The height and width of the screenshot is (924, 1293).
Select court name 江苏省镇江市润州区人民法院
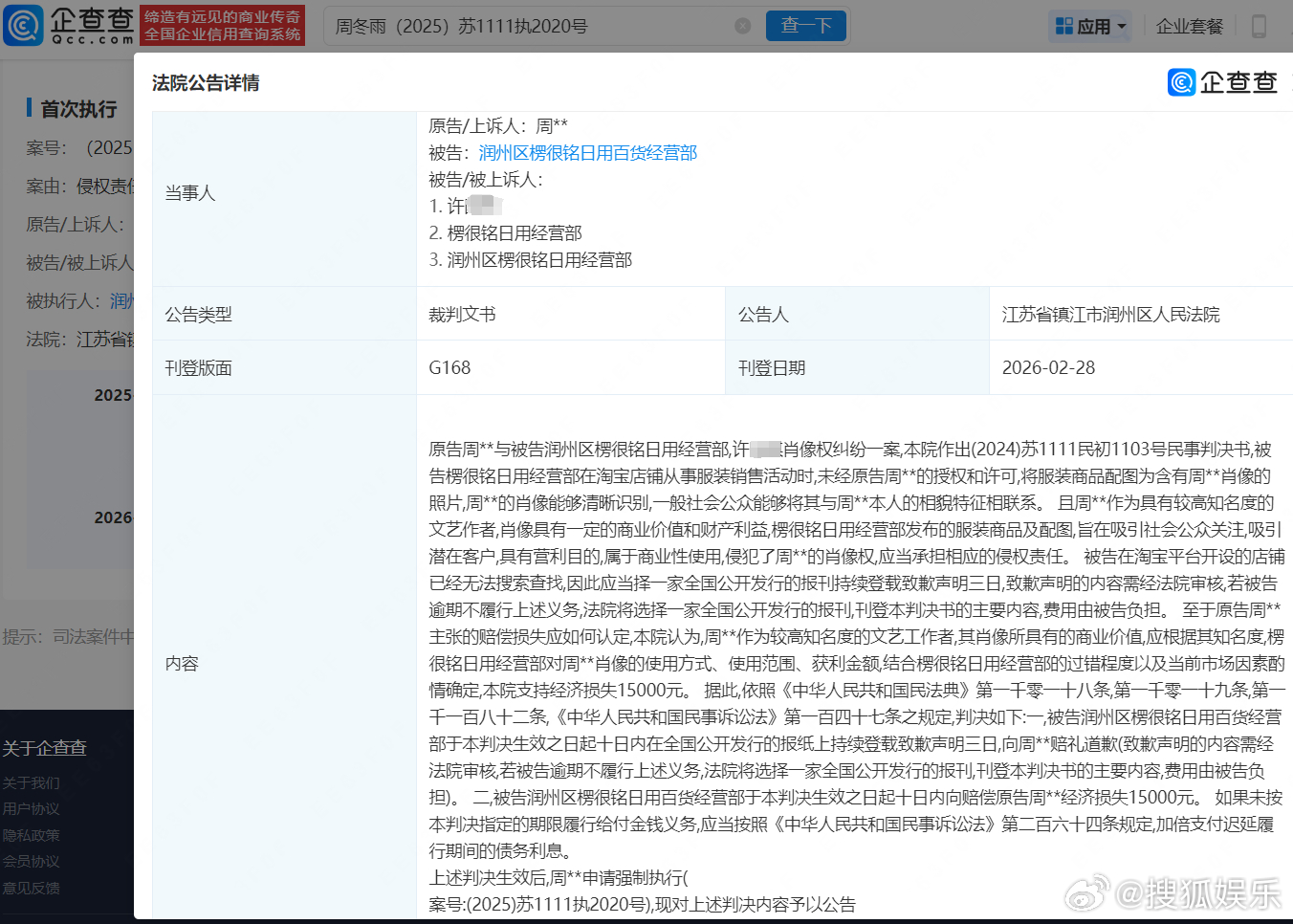click(x=1111, y=315)
